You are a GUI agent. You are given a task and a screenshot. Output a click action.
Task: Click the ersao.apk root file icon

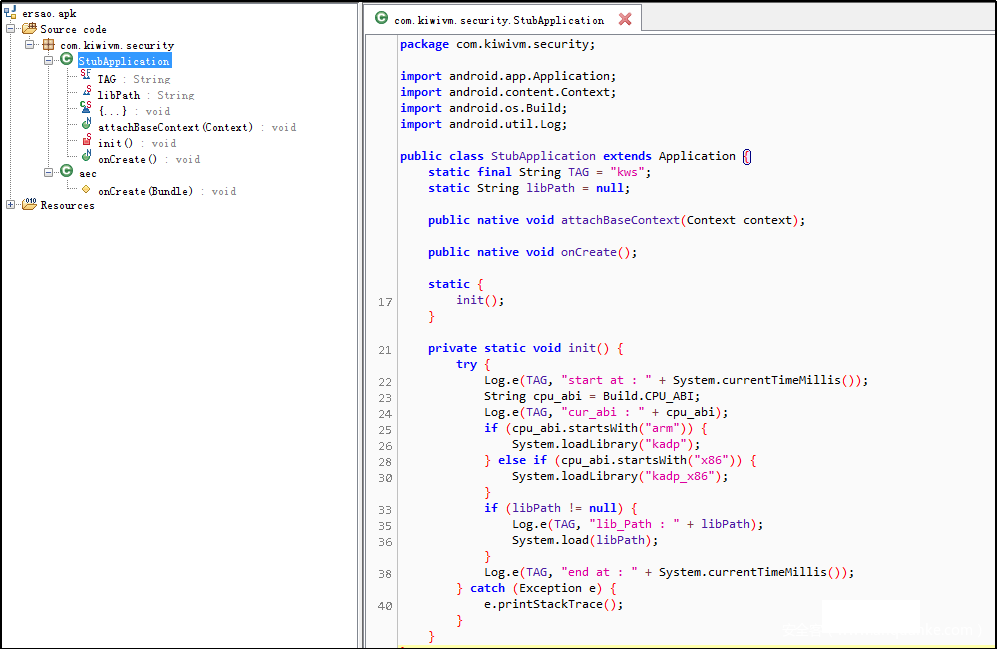coord(10,13)
